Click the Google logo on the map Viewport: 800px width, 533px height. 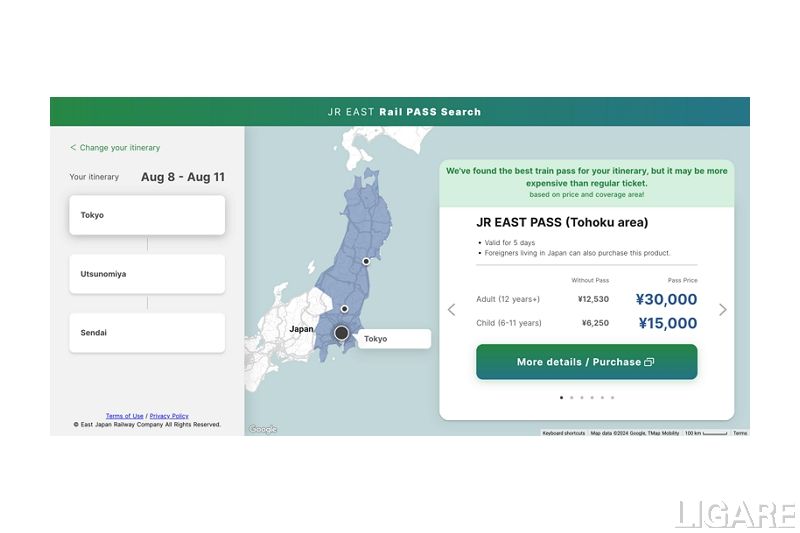click(x=263, y=429)
